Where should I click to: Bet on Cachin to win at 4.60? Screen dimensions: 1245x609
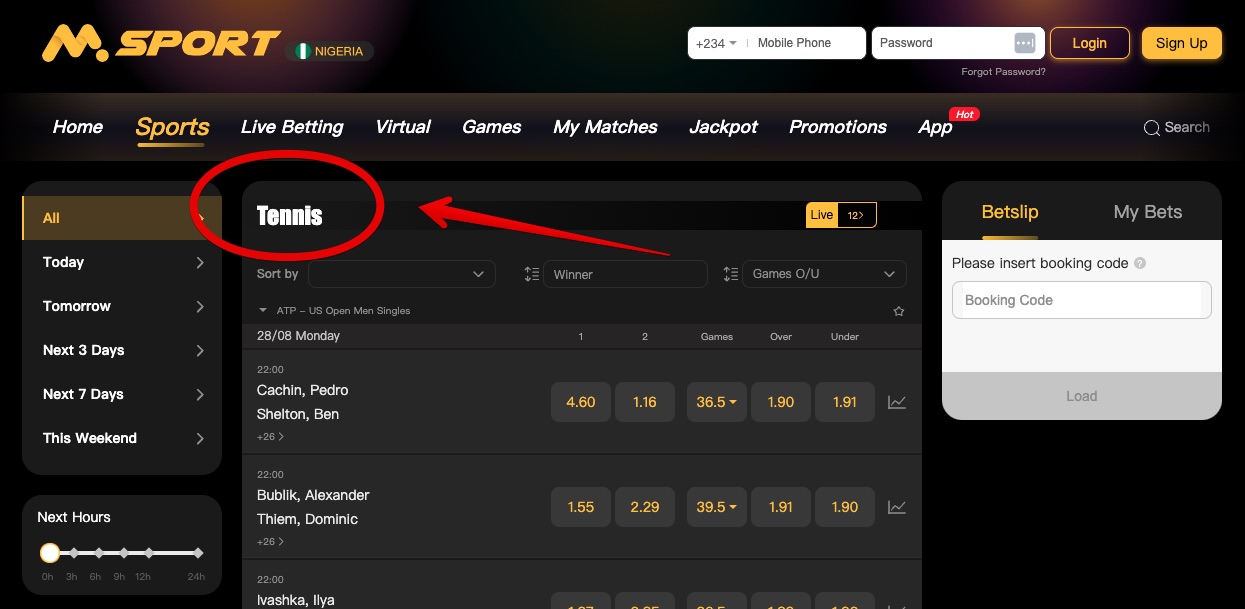tap(581, 402)
